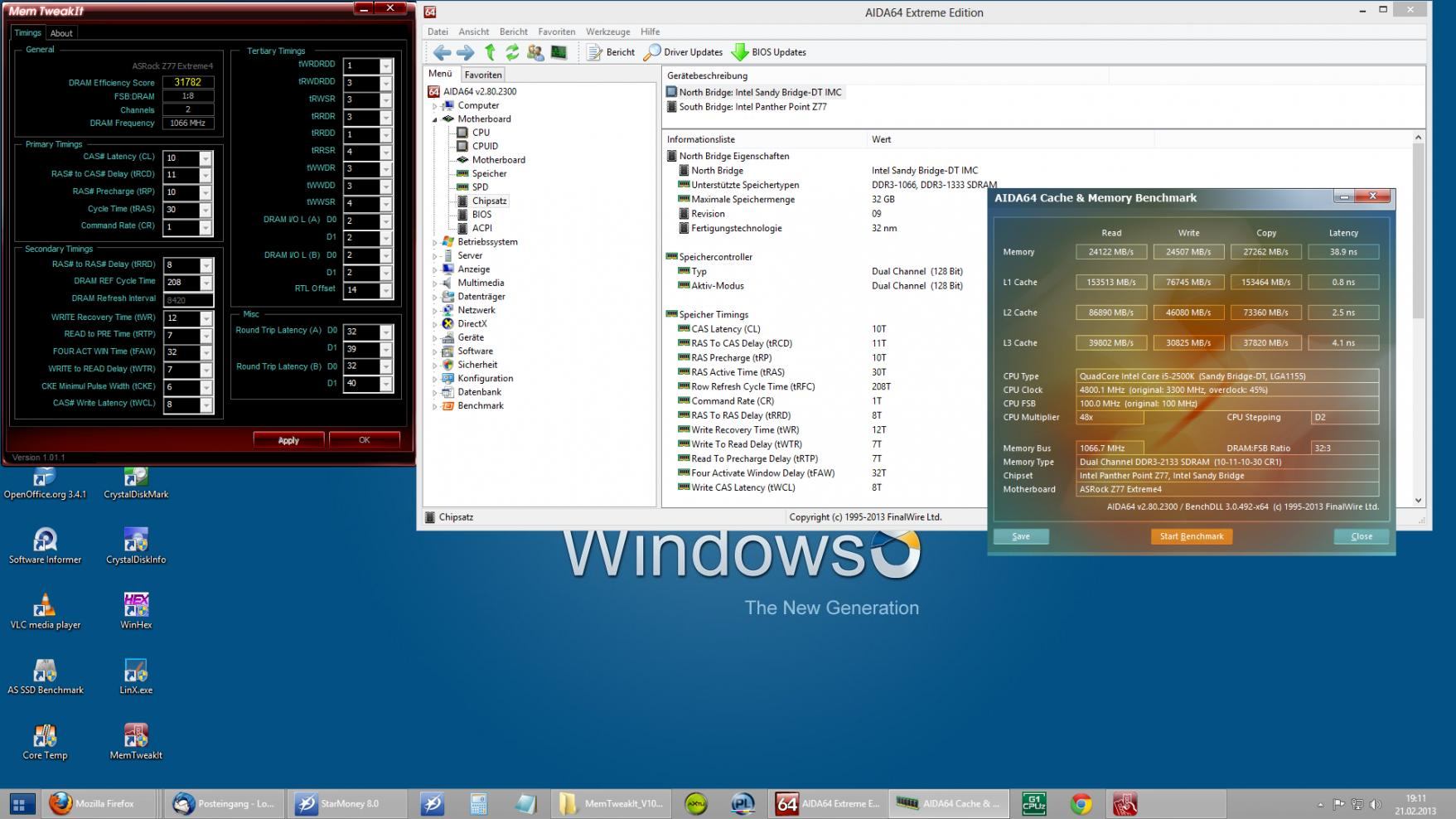Viewport: 1456px width, 819px height.
Task: Click OK in MemTweakIt
Action: coord(364,440)
